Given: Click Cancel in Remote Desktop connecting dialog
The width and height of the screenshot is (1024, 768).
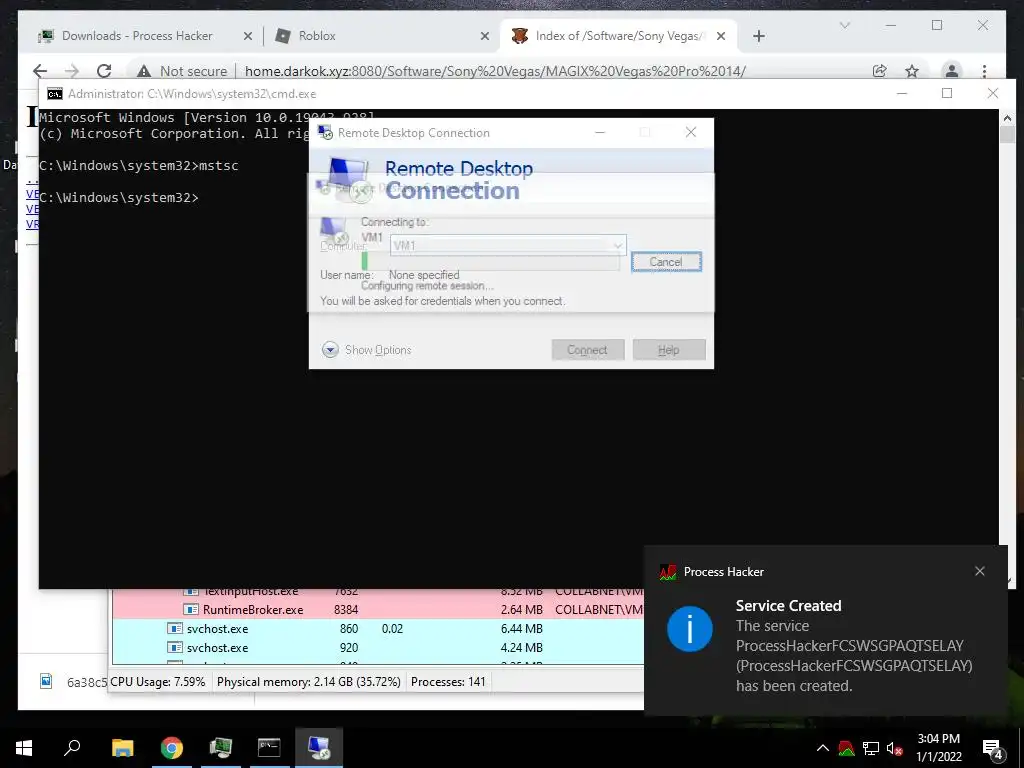Looking at the screenshot, I should [666, 262].
